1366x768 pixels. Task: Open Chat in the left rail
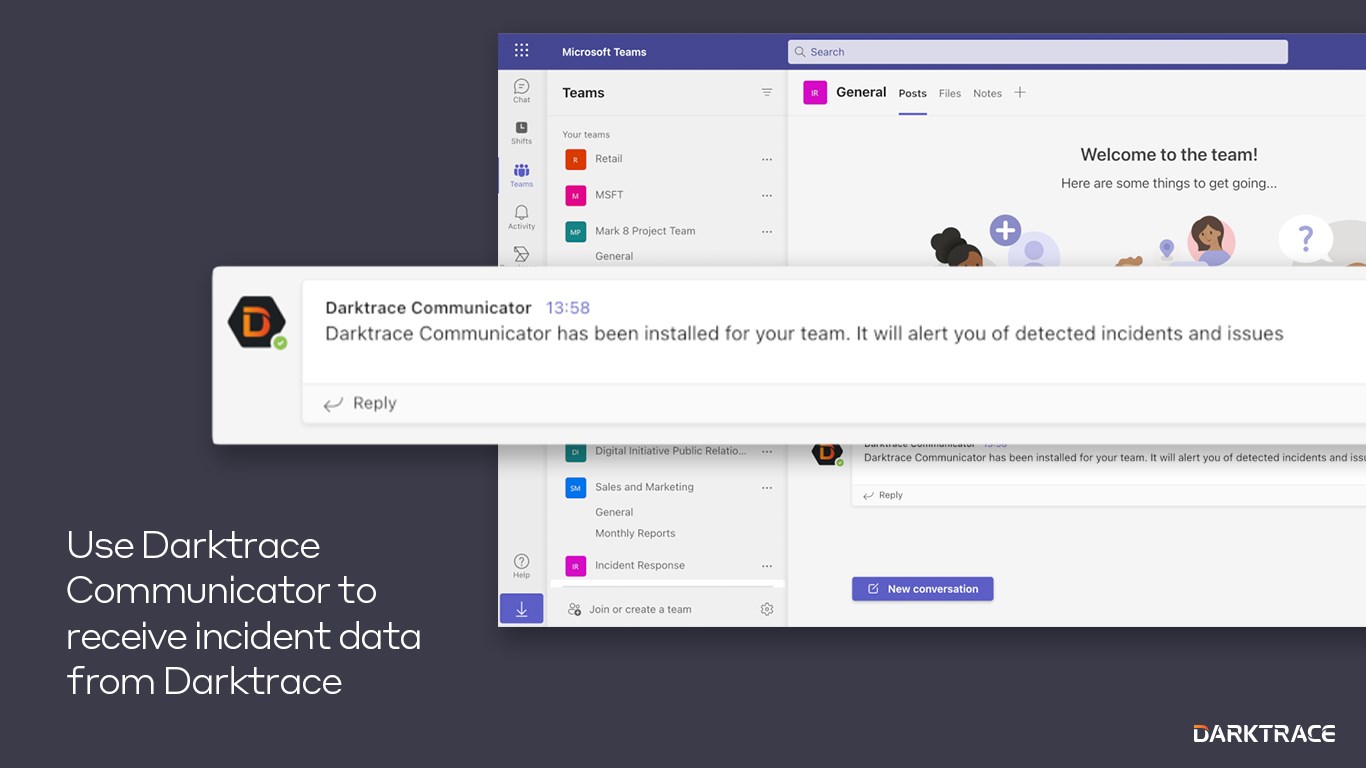point(521,91)
